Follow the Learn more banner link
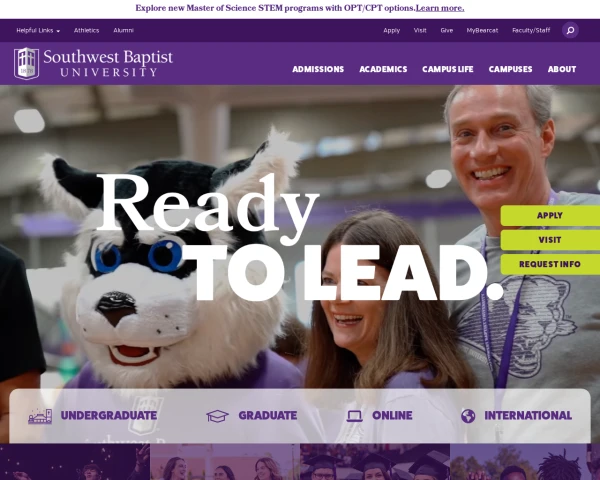 point(440,8)
